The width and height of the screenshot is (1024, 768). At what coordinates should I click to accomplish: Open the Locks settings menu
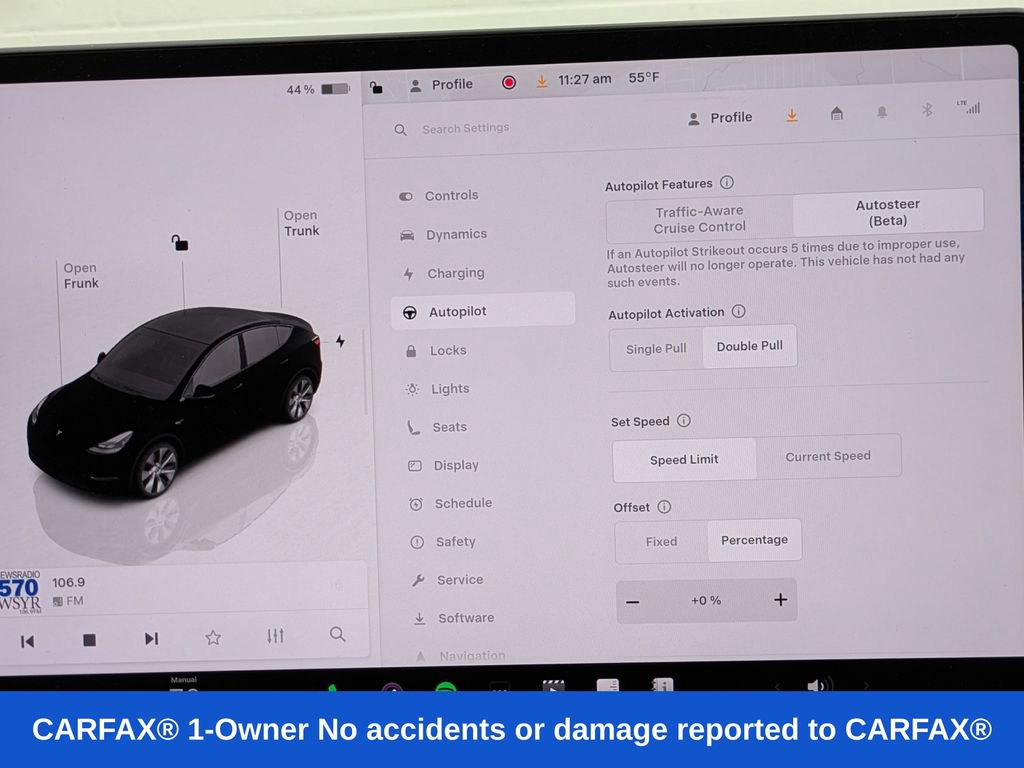[447, 351]
